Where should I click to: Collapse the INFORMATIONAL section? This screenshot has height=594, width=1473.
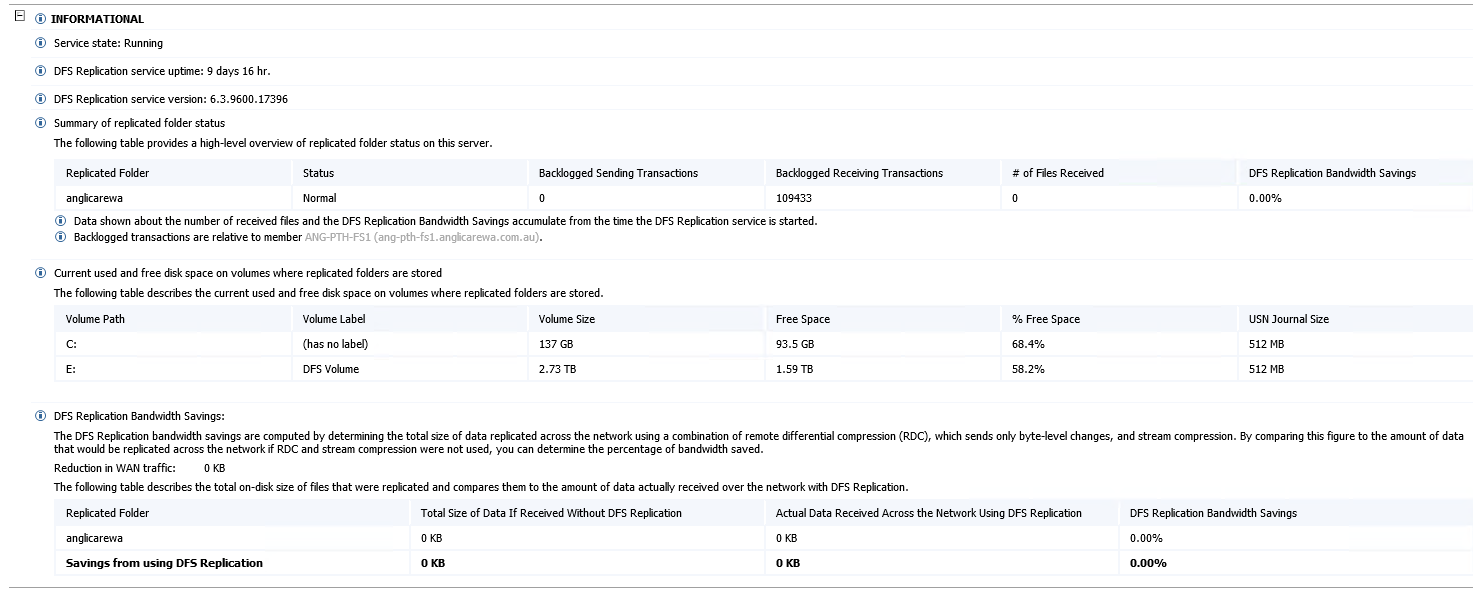pyautogui.click(x=19, y=18)
